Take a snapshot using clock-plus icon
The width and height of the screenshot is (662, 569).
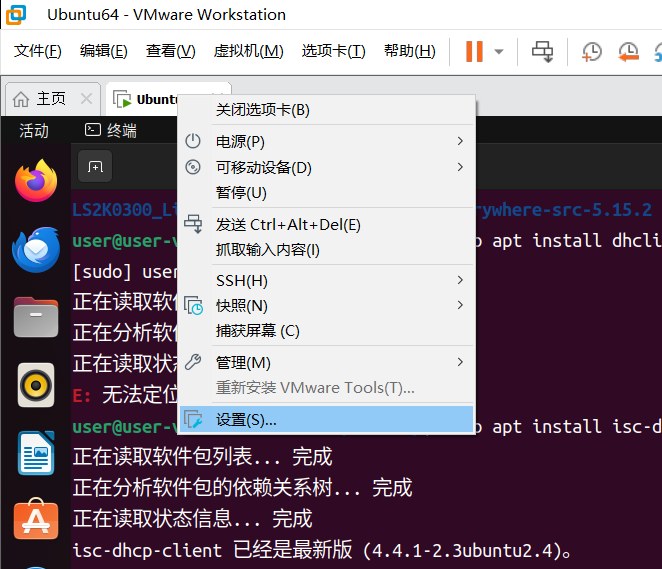[x=591, y=51]
